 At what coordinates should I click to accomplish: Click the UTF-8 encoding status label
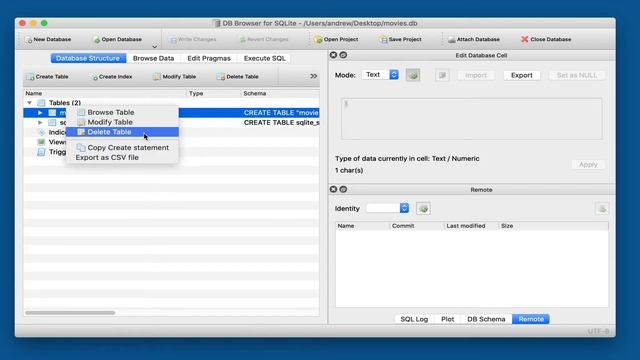598,331
